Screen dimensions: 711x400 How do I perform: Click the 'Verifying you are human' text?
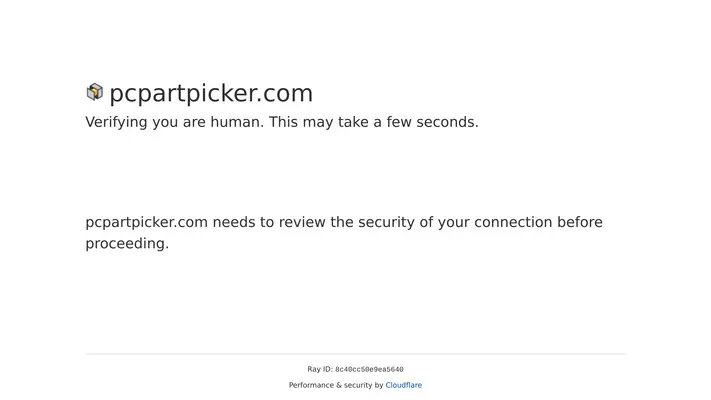pyautogui.click(x=175, y=122)
